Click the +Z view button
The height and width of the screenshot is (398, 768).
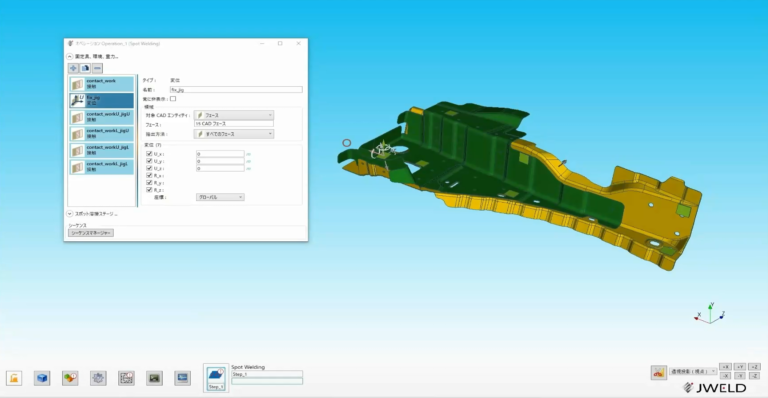(x=755, y=367)
